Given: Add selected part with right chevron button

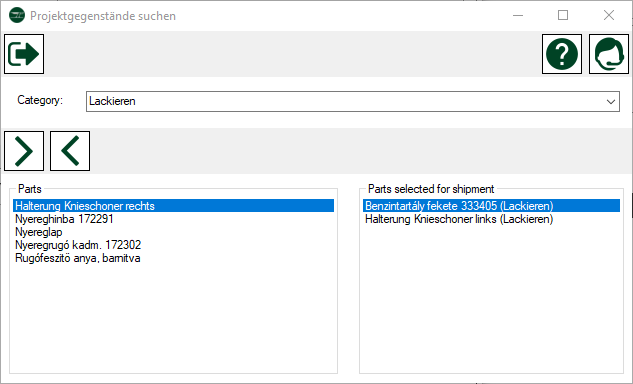Looking at the screenshot, I should [x=24, y=151].
